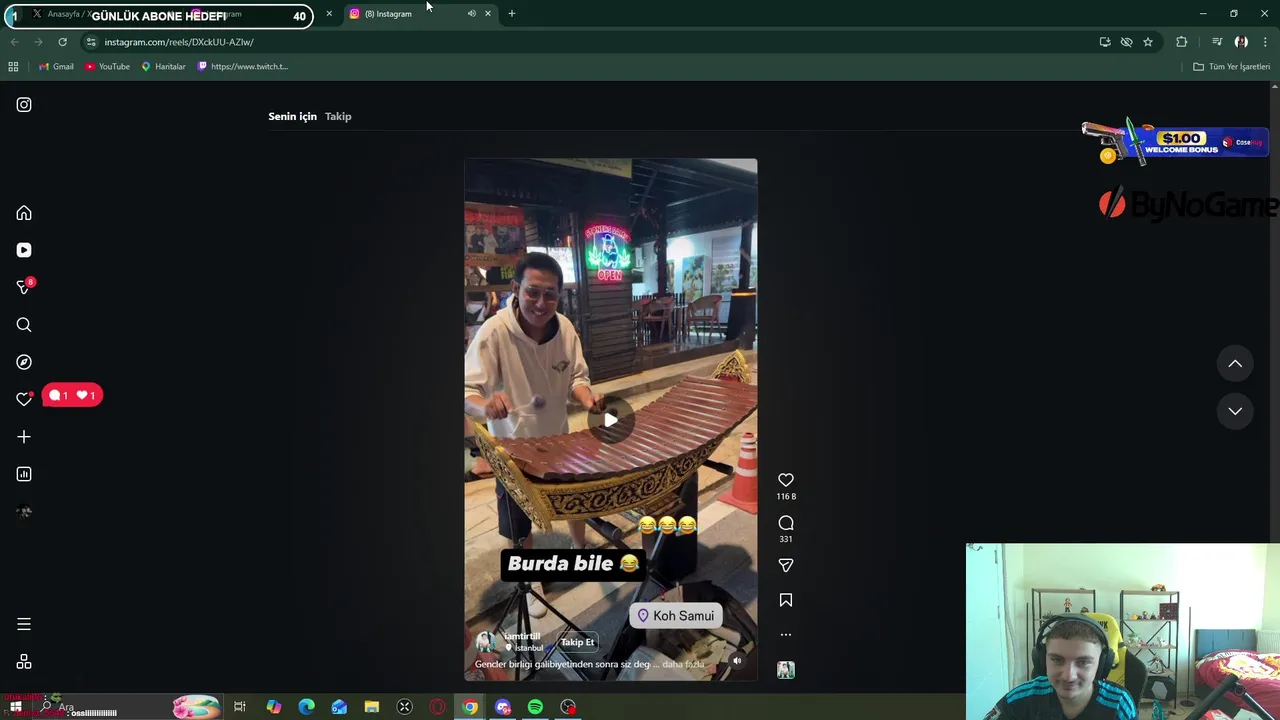This screenshot has height=720, width=1280.
Task: Go to previous reel with up chevron
Action: (x=1235, y=364)
